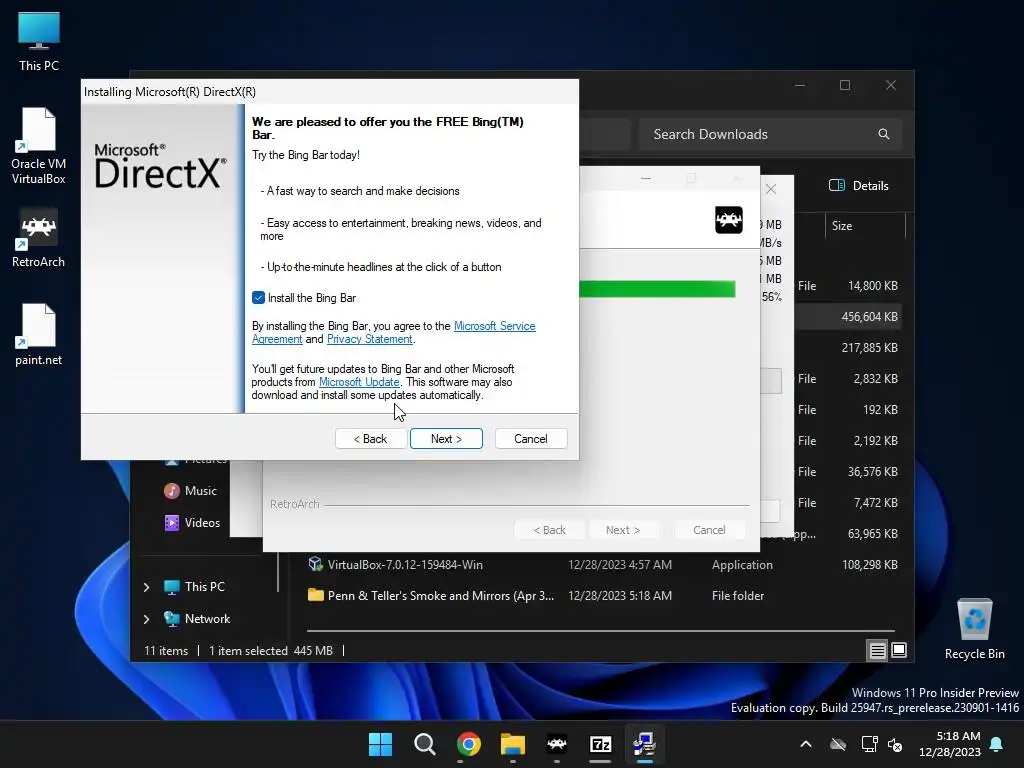Uncheck the Install the Bing Bar checkbox
The image size is (1024, 768).
coord(259,298)
